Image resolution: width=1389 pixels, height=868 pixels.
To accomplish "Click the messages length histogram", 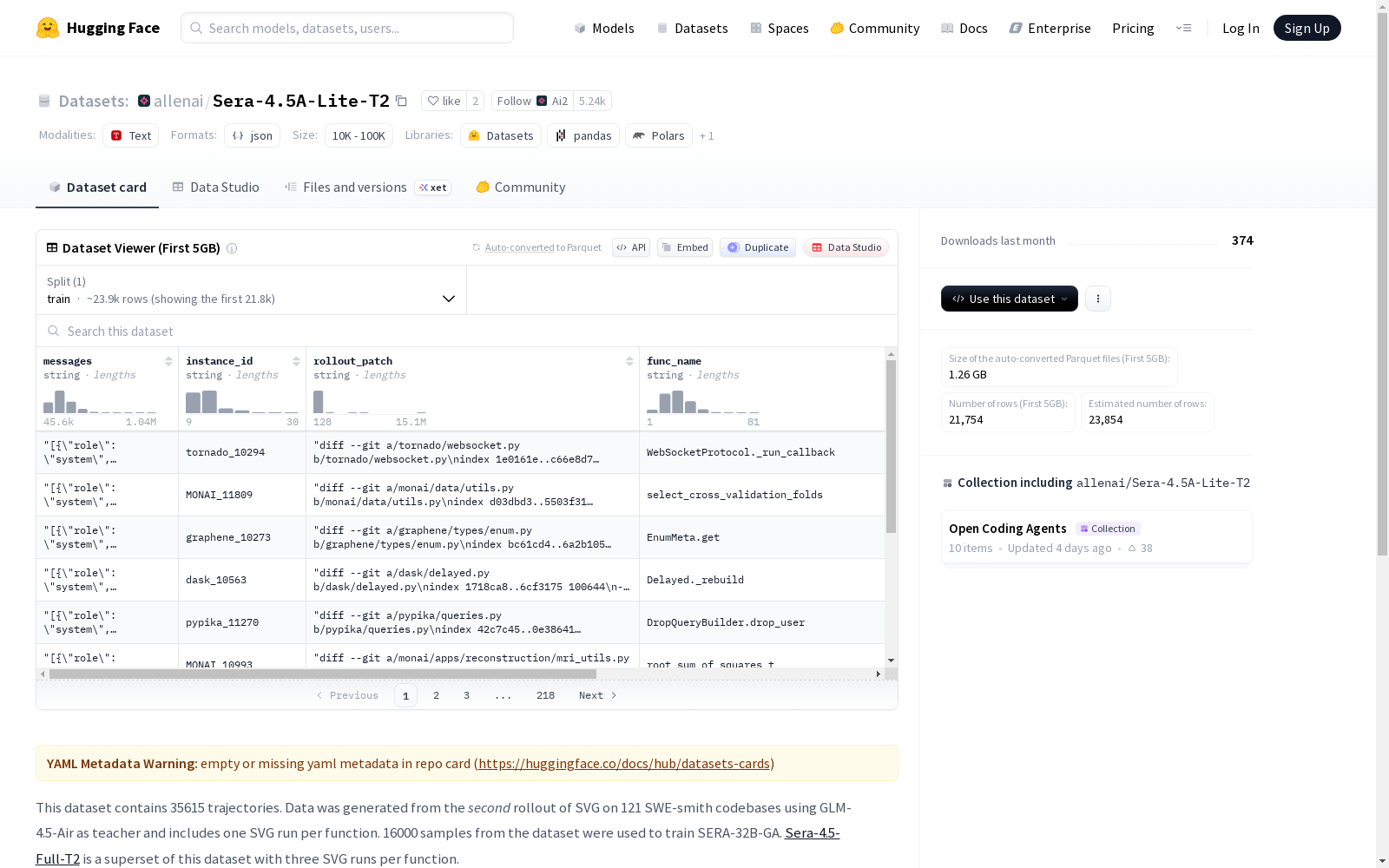I will click(100, 402).
